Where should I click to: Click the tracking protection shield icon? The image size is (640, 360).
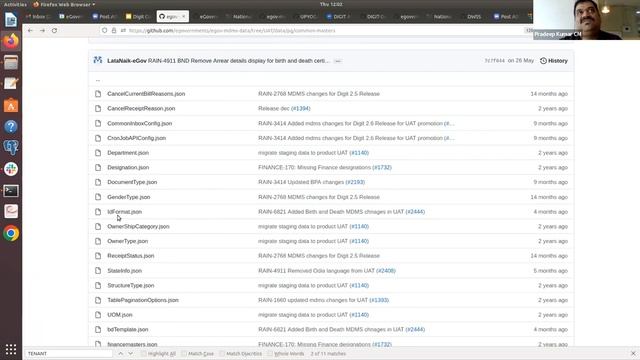[105, 31]
